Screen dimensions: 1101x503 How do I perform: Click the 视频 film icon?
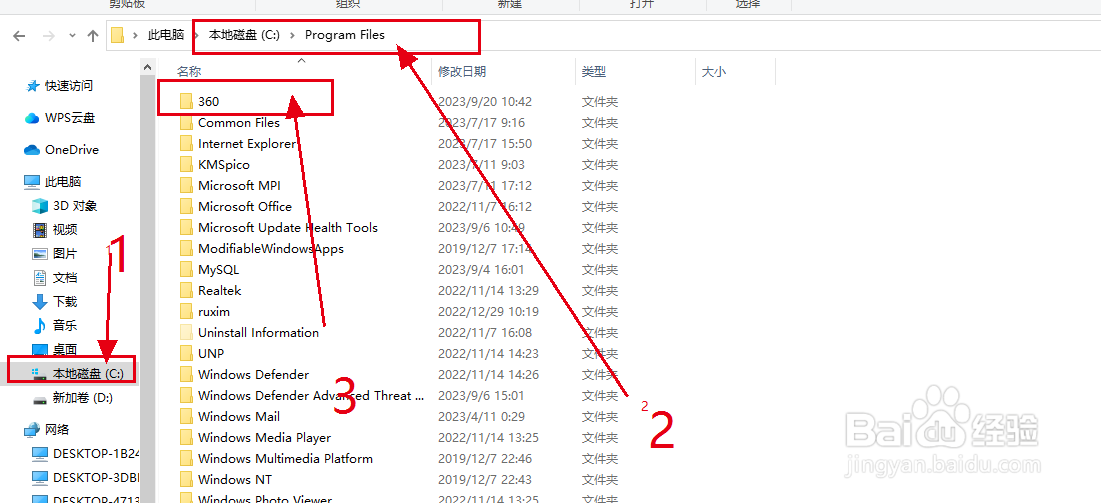(40, 230)
